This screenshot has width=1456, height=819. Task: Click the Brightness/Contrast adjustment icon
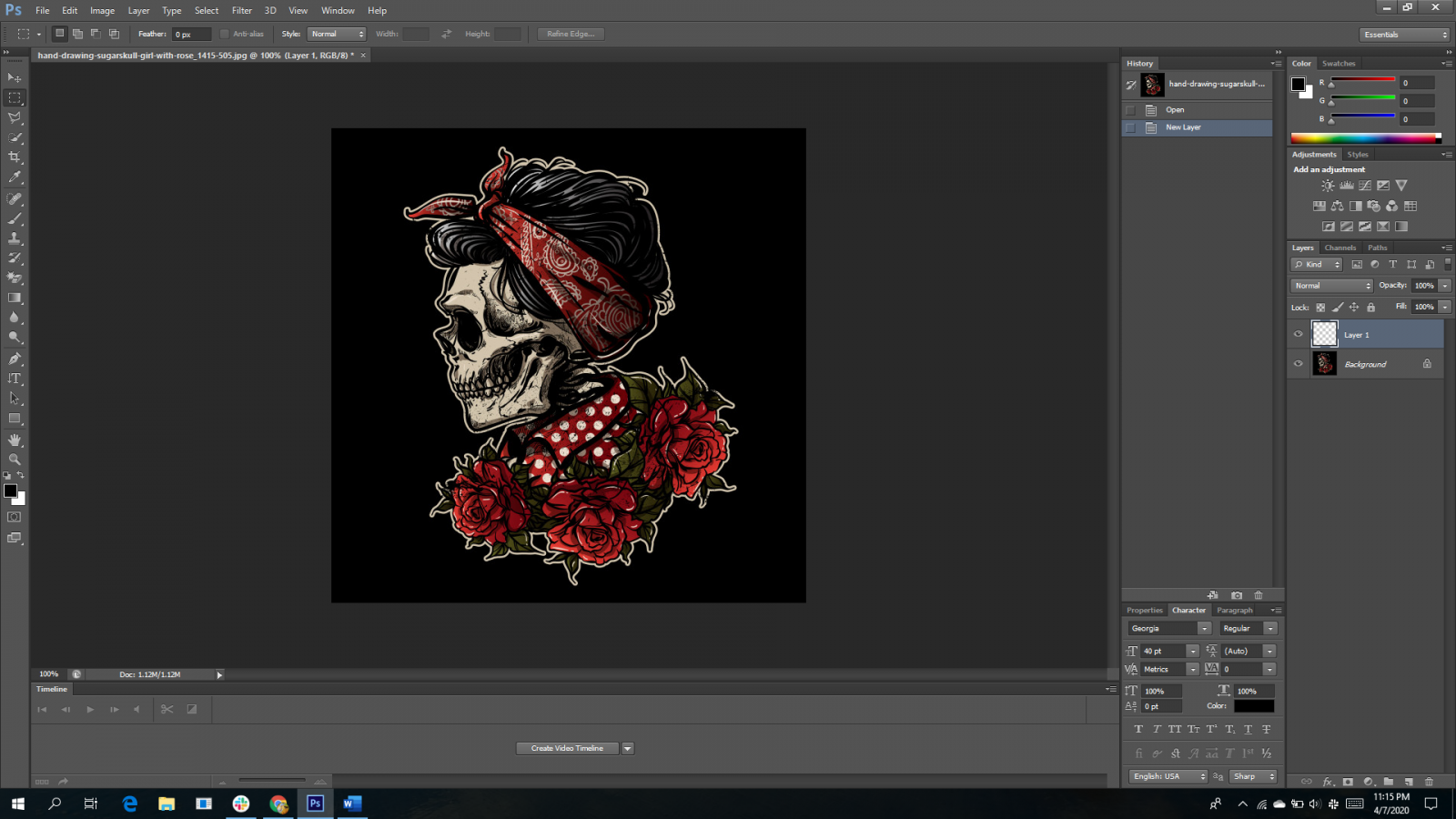(1328, 186)
